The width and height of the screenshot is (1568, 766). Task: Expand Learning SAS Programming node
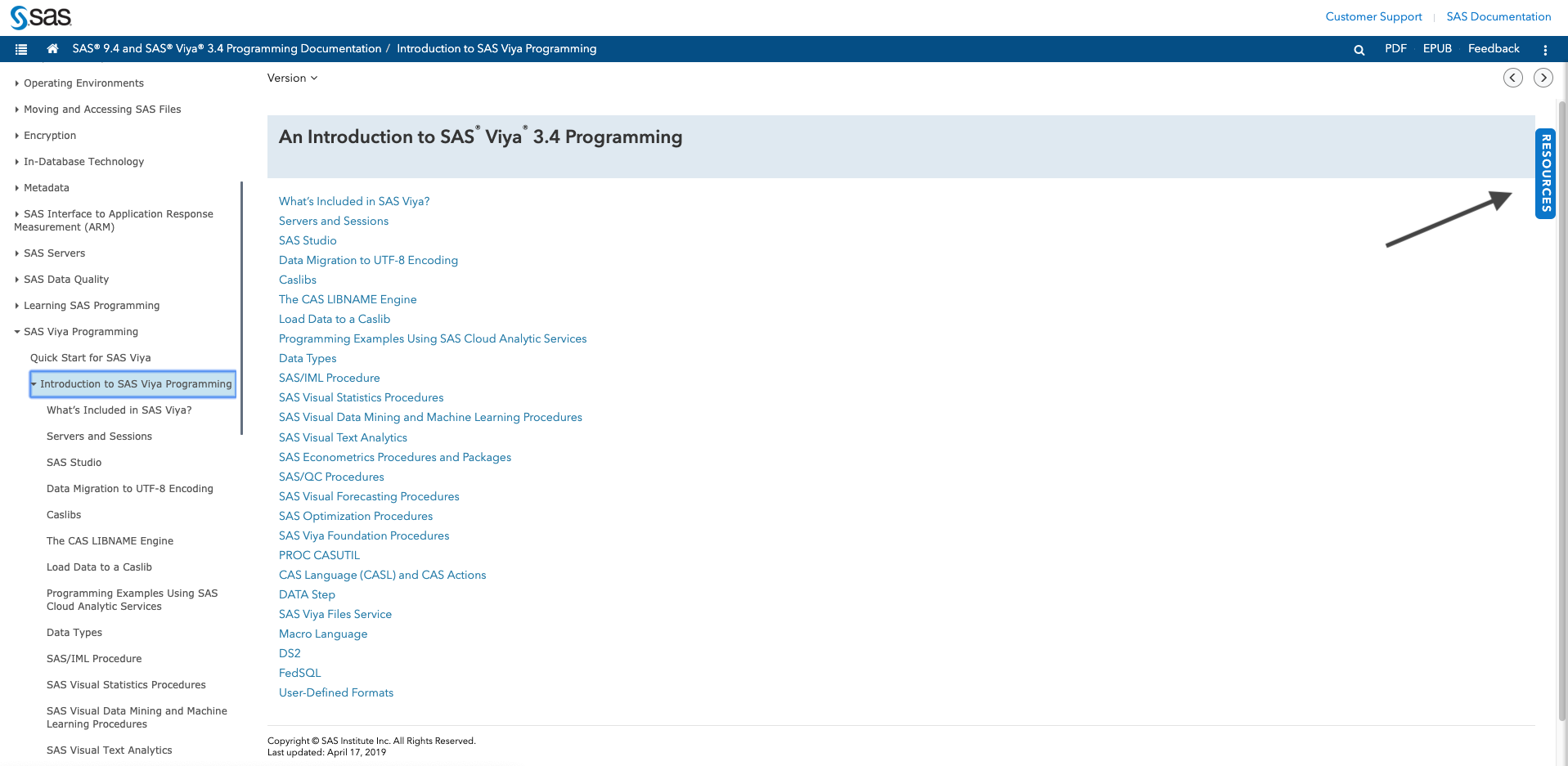[x=16, y=306]
